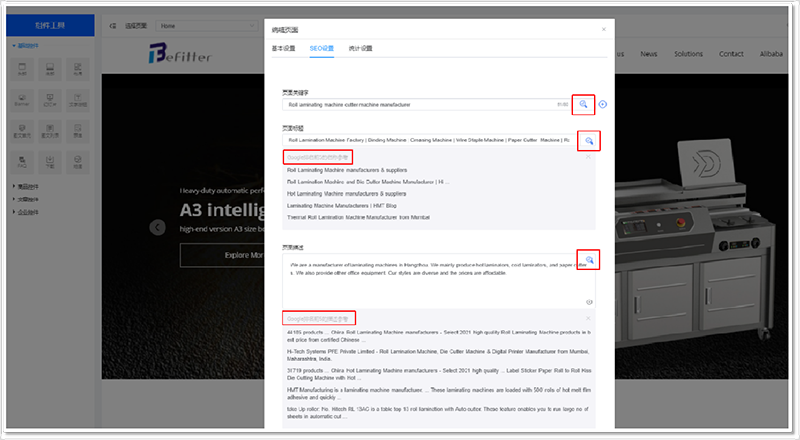Screen dimensions: 800x440
Task: Click into the page keywords input field
Action: [427, 105]
